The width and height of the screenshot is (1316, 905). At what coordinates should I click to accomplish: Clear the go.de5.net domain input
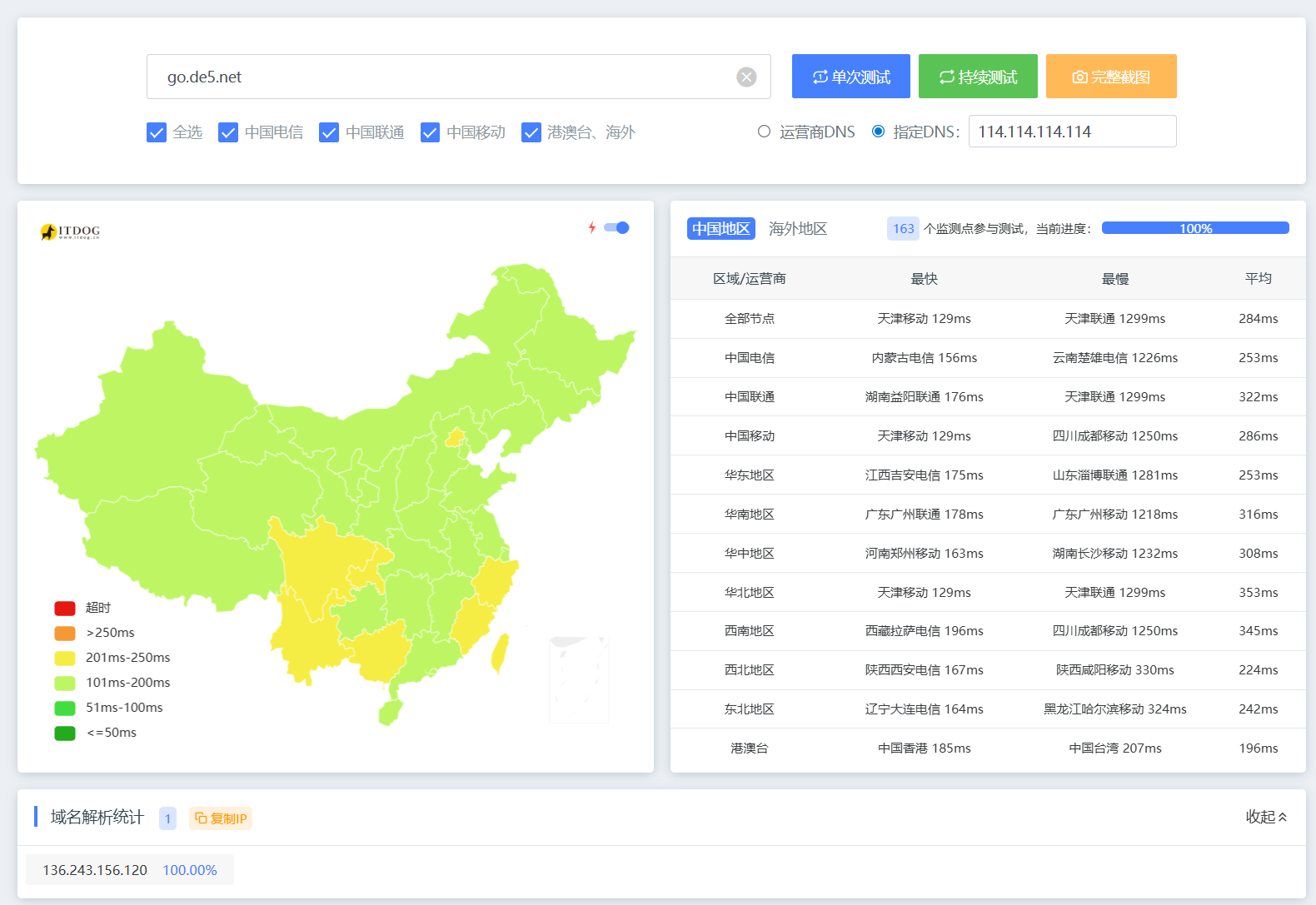(746, 77)
